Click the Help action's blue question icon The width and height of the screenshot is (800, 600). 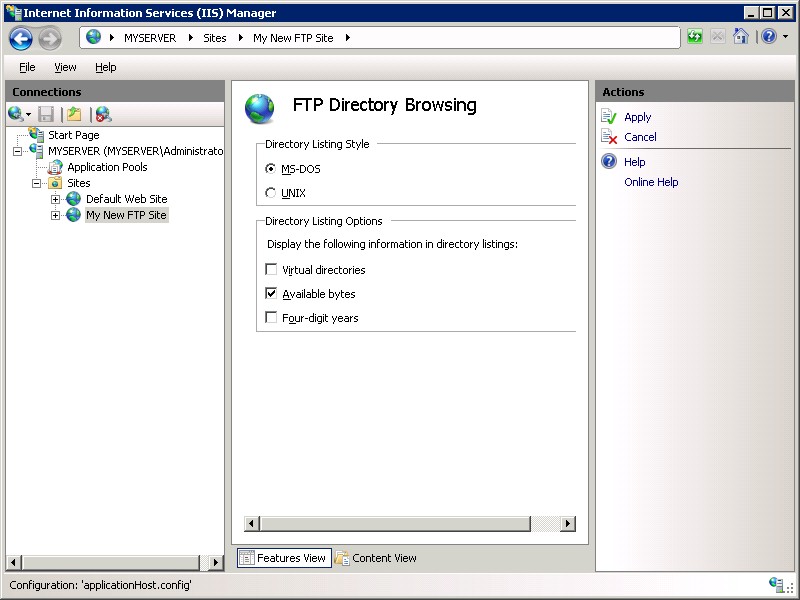tap(609, 161)
